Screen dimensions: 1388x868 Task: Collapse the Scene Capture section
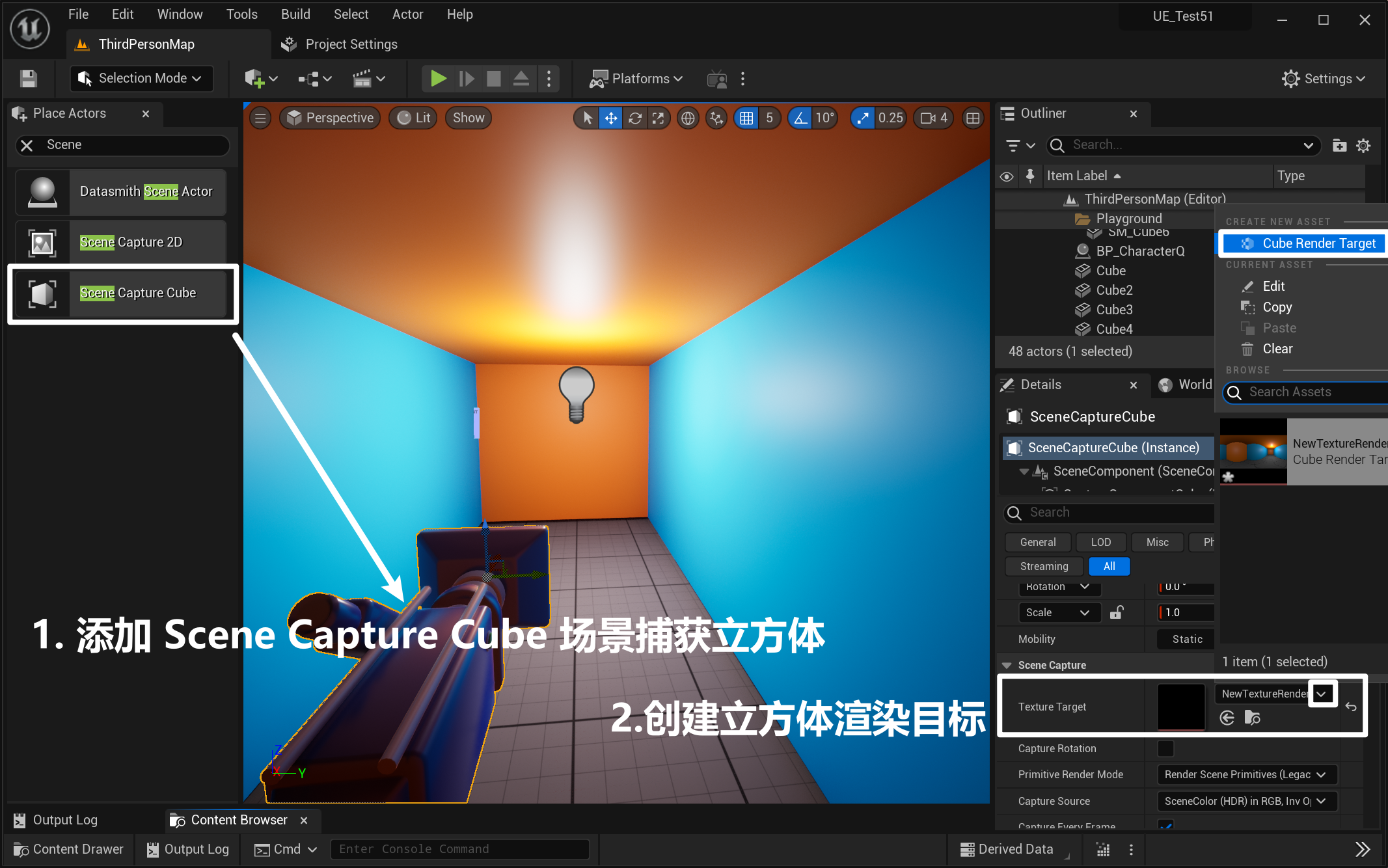[1007, 665]
